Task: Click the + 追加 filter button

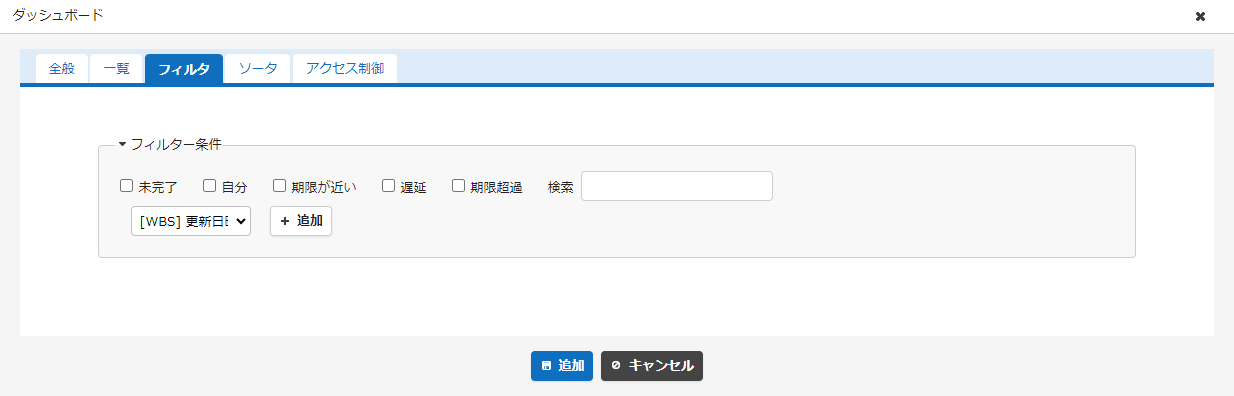Action: pyautogui.click(x=301, y=221)
